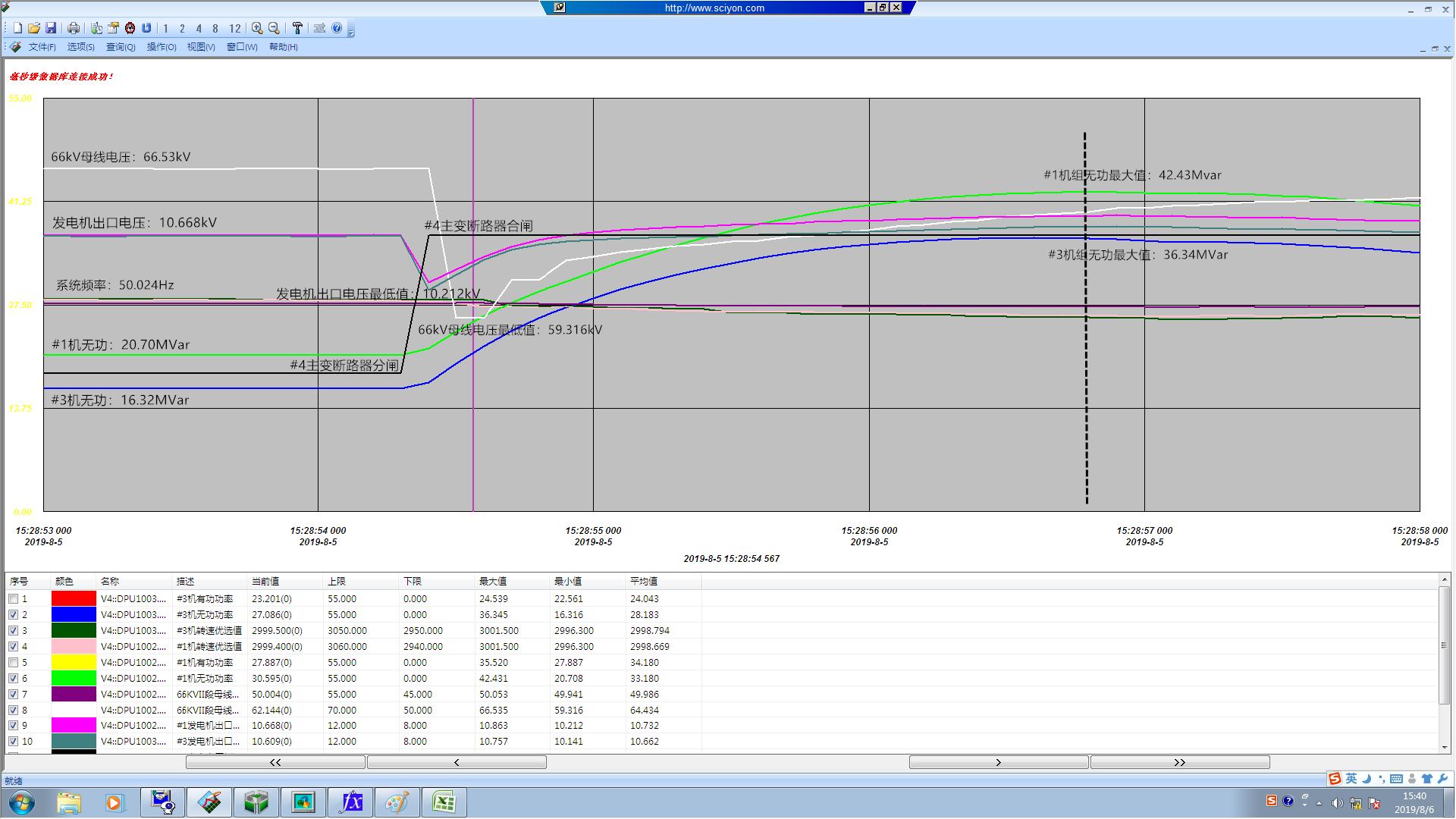Uncheck row 6 #1机无功功率 checkbox
The image size is (1456, 819).
click(x=13, y=679)
